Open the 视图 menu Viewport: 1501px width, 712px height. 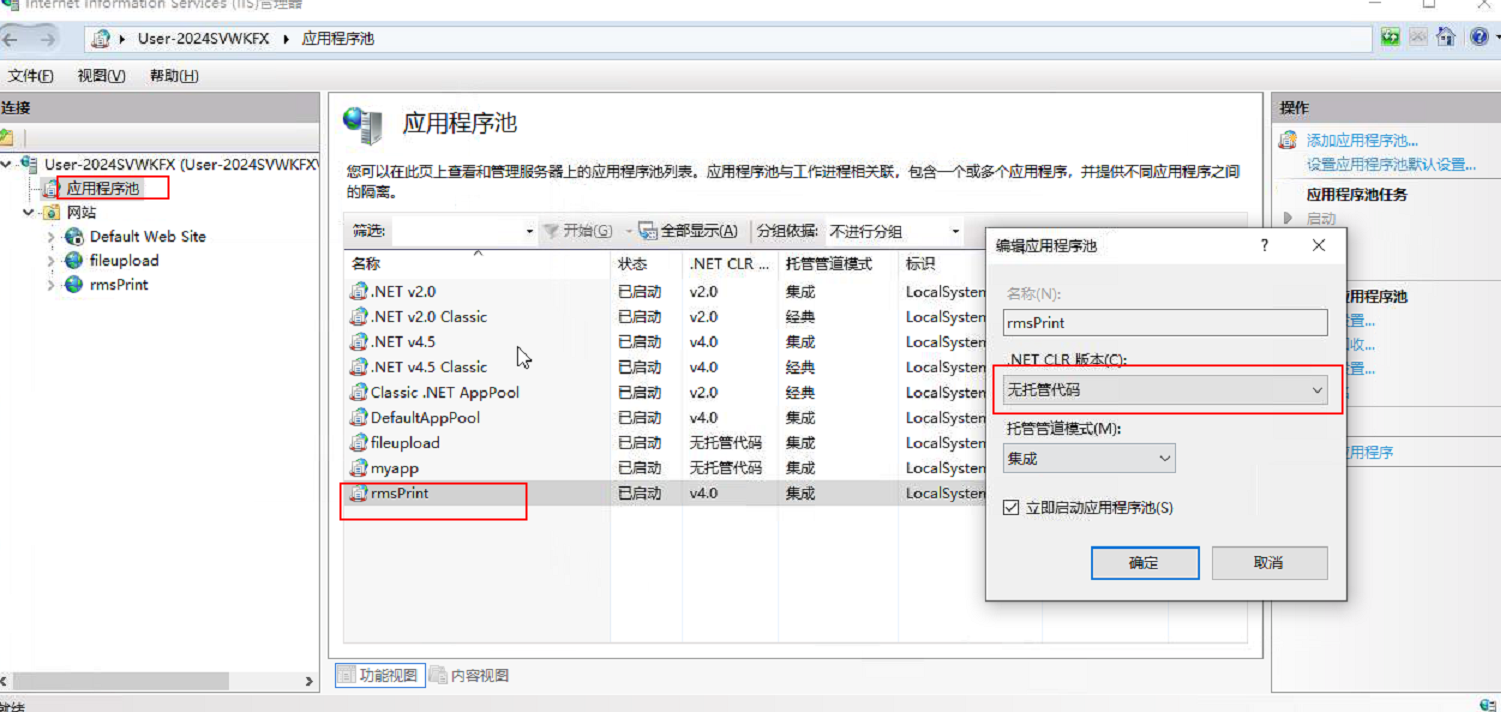[102, 76]
